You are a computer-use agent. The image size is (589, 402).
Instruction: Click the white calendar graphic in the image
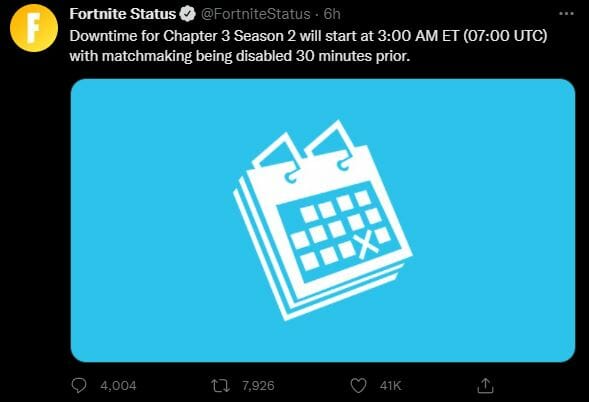coord(323,220)
